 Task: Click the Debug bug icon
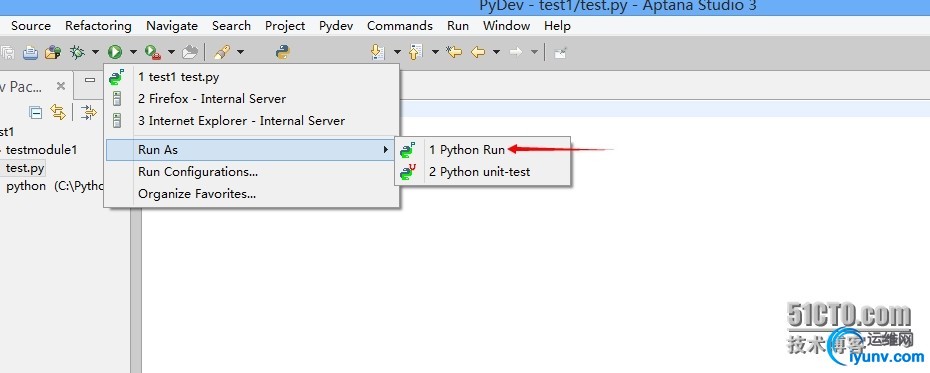(x=77, y=52)
